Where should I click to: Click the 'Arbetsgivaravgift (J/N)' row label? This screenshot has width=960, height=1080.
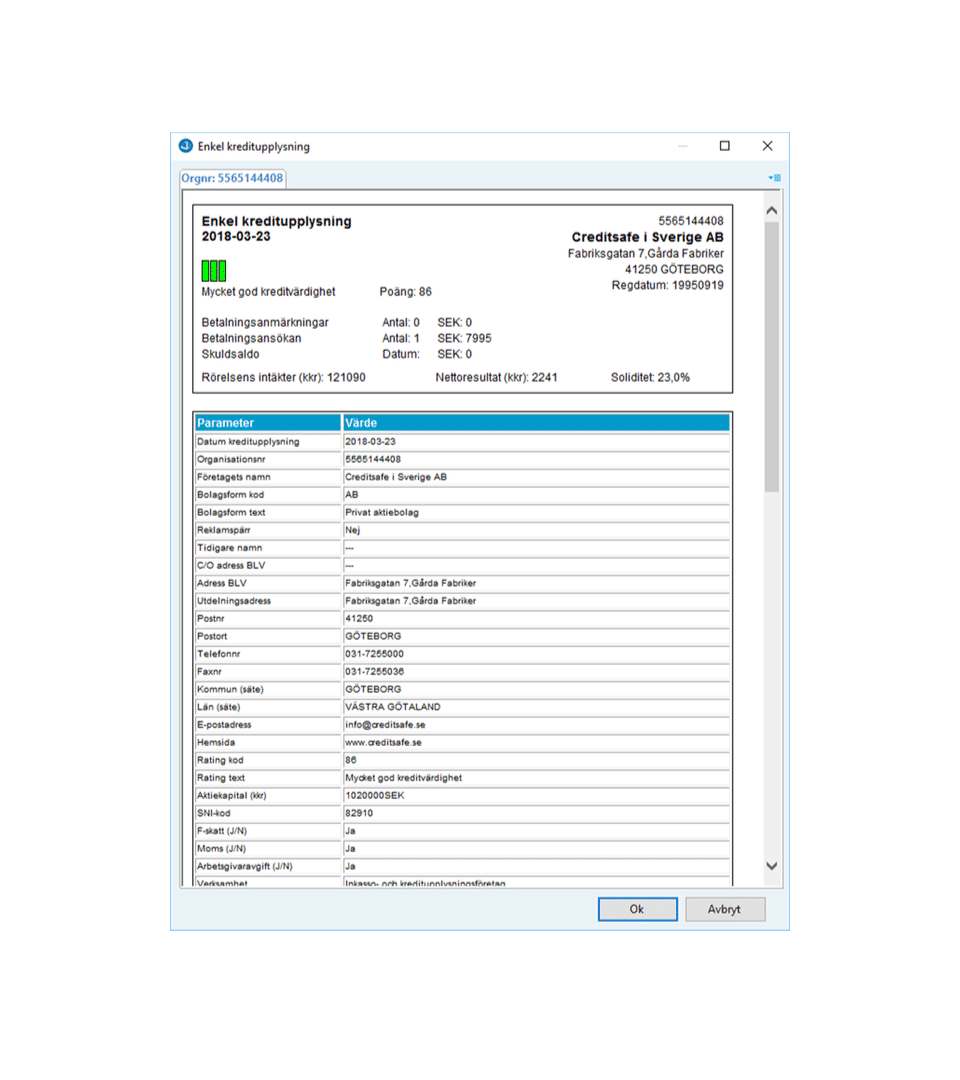268,866
